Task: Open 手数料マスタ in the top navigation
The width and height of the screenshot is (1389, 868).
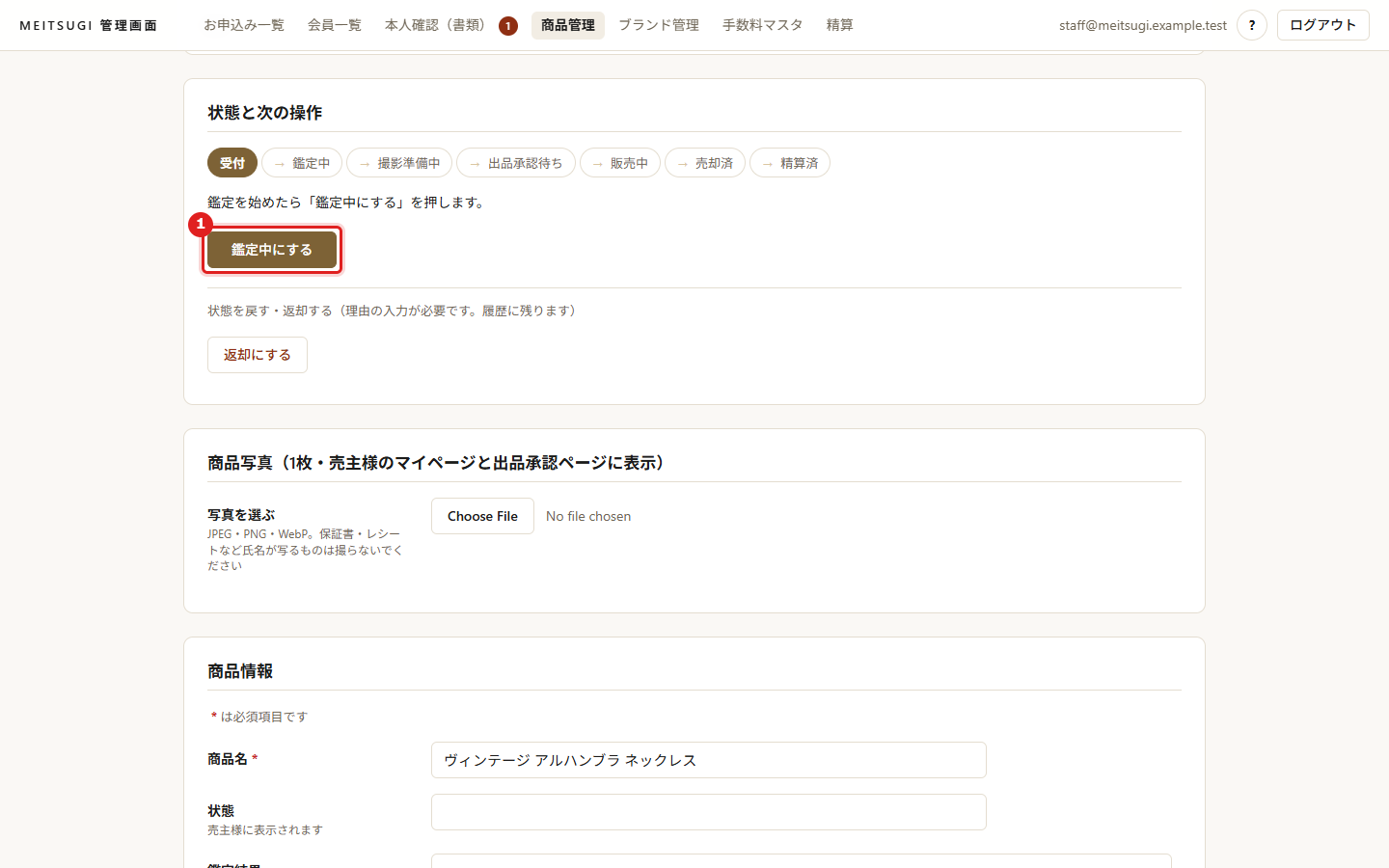Action: pyautogui.click(x=763, y=25)
